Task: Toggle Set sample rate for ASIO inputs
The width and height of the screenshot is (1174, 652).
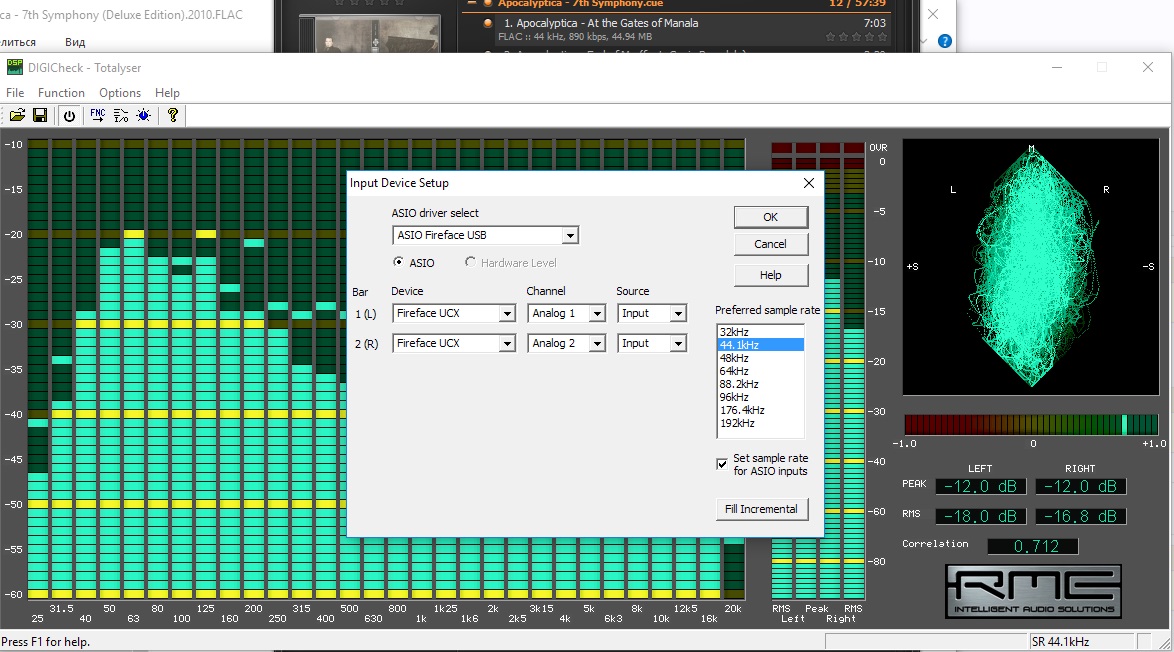Action: click(x=722, y=464)
